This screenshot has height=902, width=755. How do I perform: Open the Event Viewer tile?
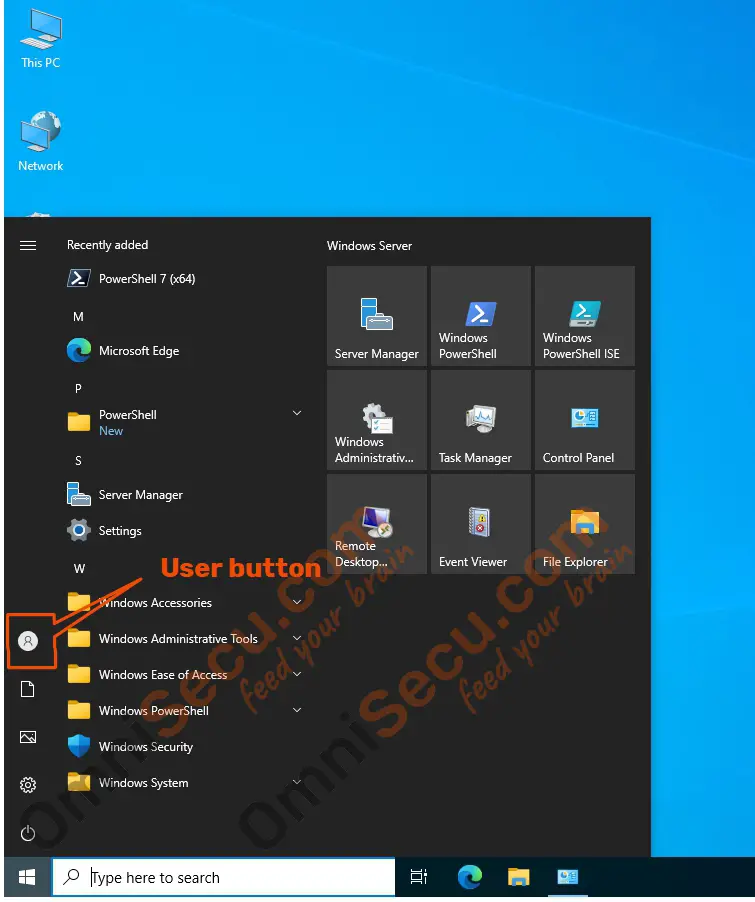481,524
